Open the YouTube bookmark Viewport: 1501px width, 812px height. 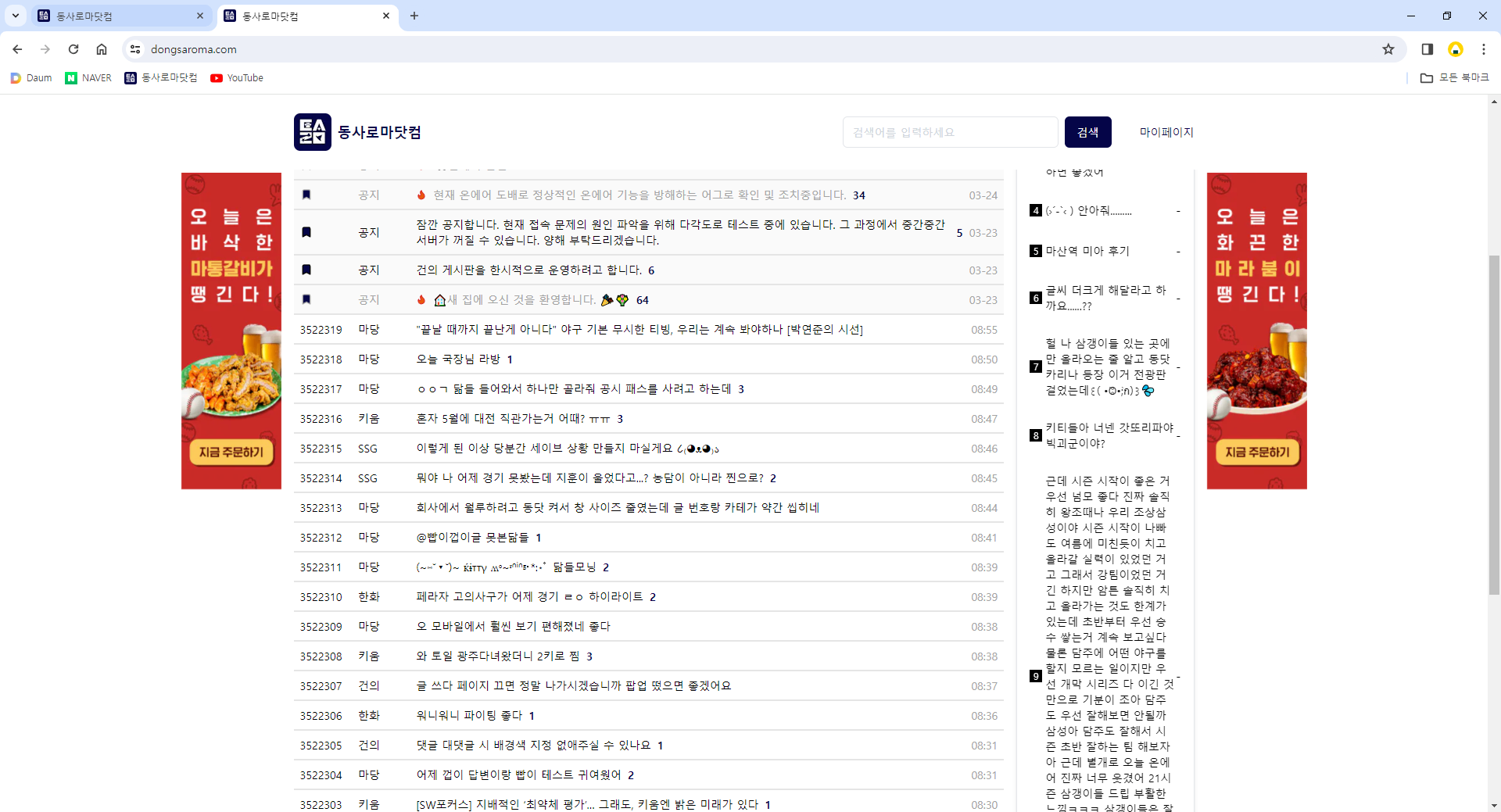[237, 78]
